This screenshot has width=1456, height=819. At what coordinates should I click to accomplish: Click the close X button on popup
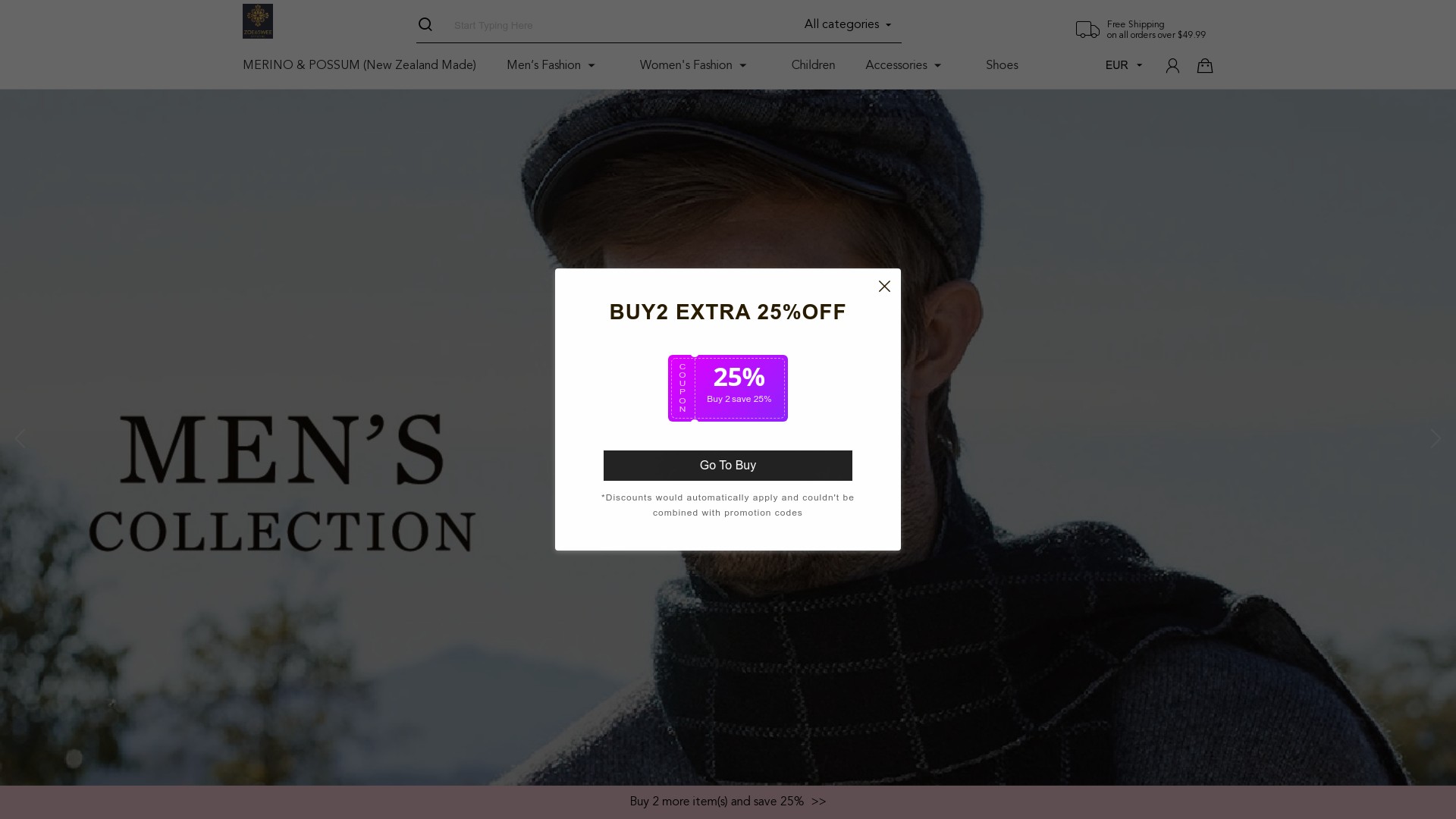point(884,286)
